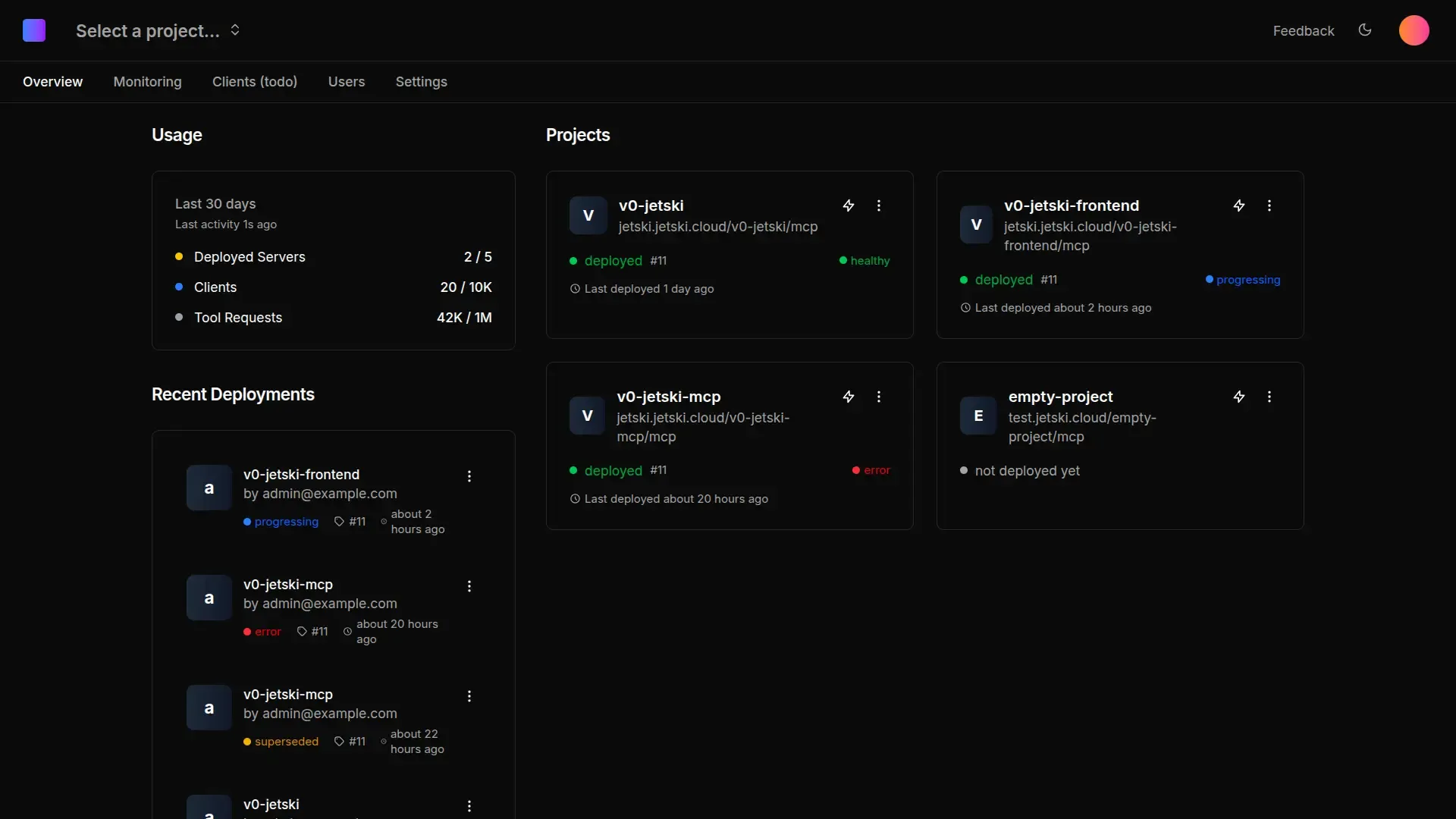Open three-dot menu on v0-jetski-mcp project card
This screenshot has width=1456, height=819.
click(x=879, y=397)
